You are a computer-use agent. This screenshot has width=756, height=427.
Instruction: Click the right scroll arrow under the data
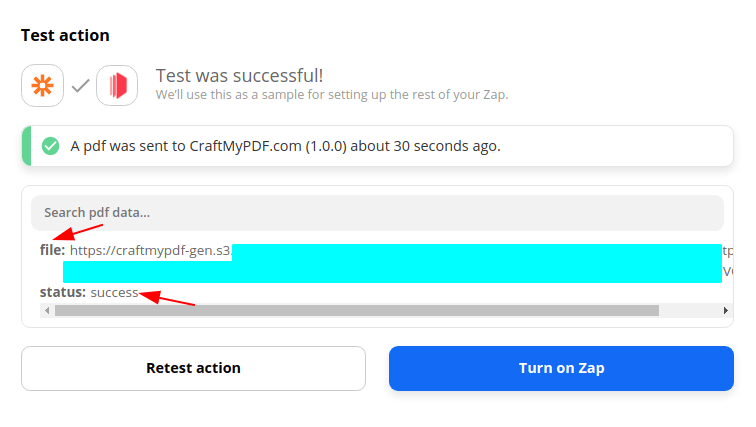pos(726,310)
